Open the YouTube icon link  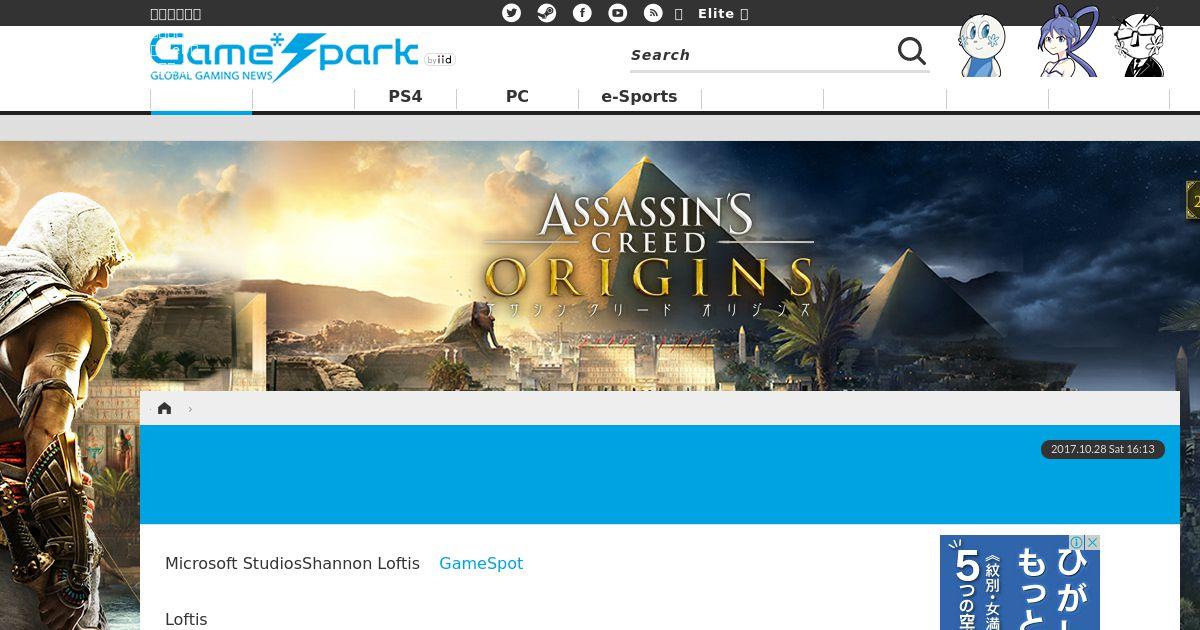coord(618,13)
